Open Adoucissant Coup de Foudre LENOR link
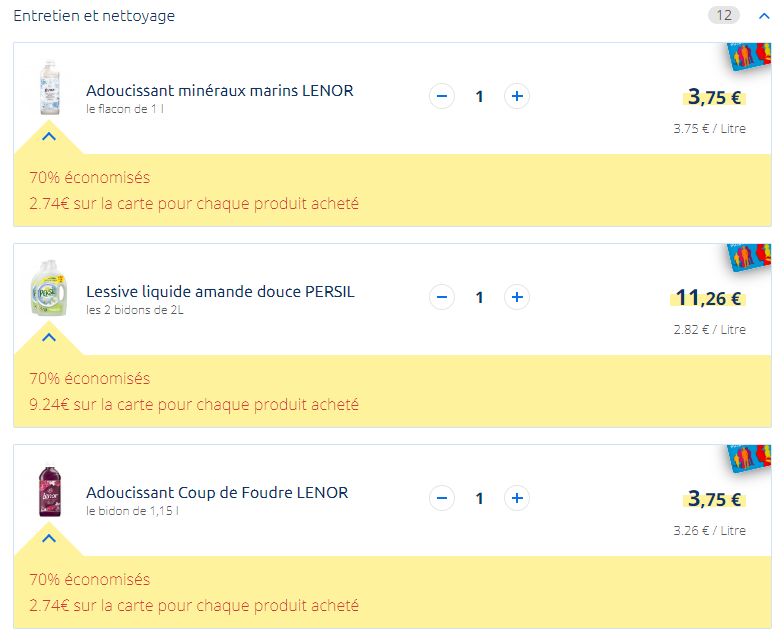782x640 pixels. (217, 493)
